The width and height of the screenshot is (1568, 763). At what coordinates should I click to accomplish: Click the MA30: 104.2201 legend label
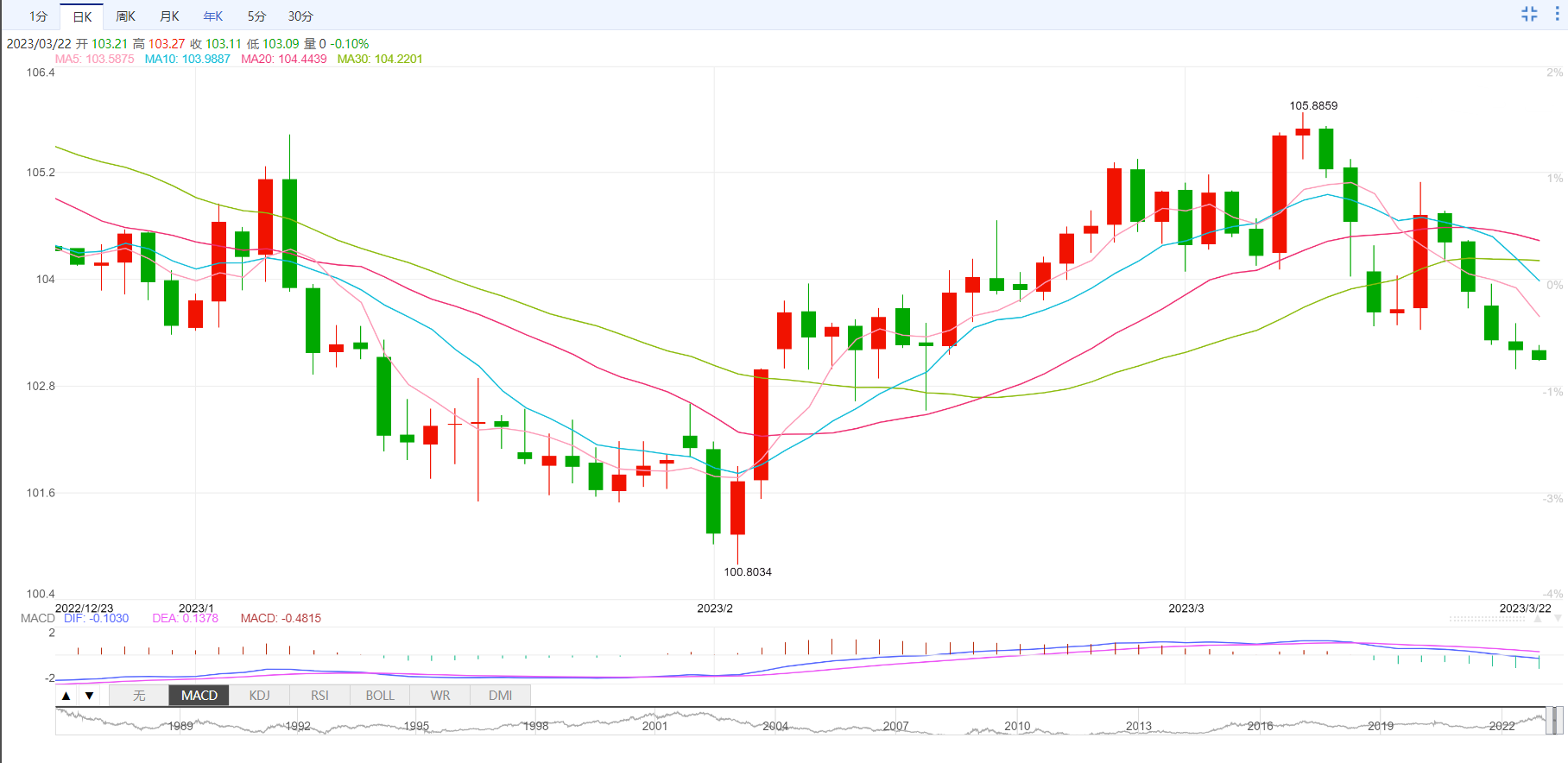click(x=380, y=59)
